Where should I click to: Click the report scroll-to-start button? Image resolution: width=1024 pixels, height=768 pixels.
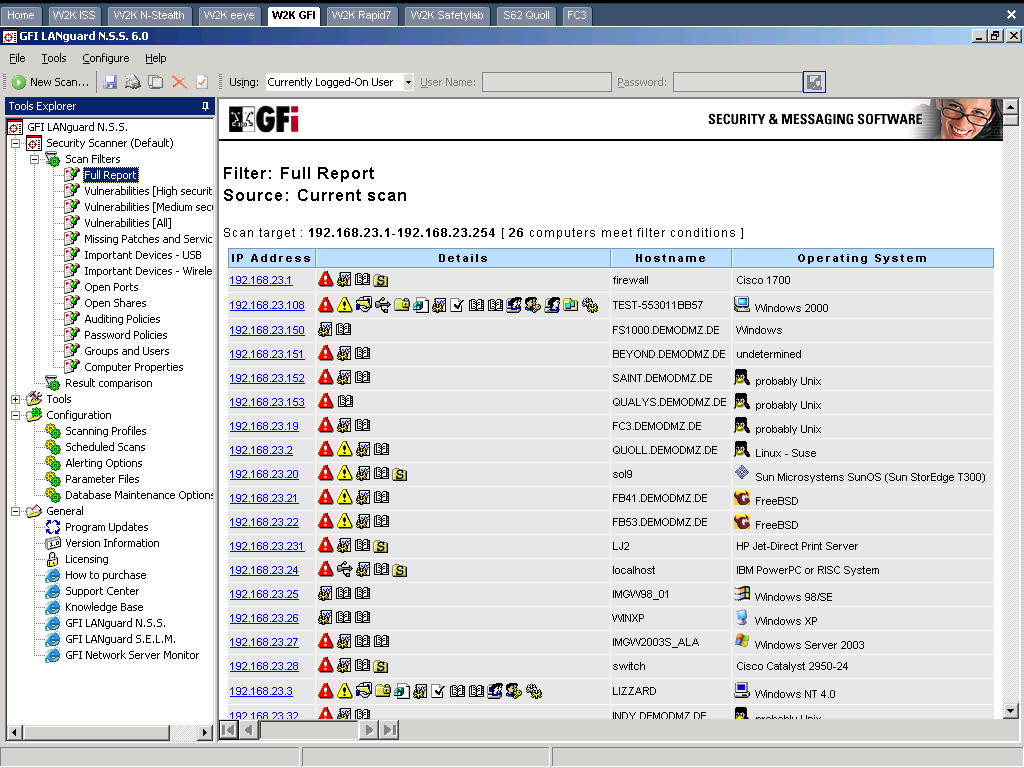(229, 730)
